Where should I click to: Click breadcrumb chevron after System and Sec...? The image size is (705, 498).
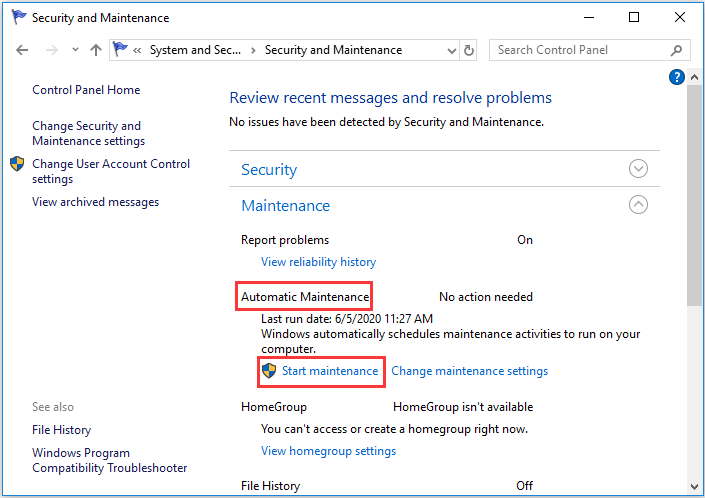pyautogui.click(x=253, y=50)
